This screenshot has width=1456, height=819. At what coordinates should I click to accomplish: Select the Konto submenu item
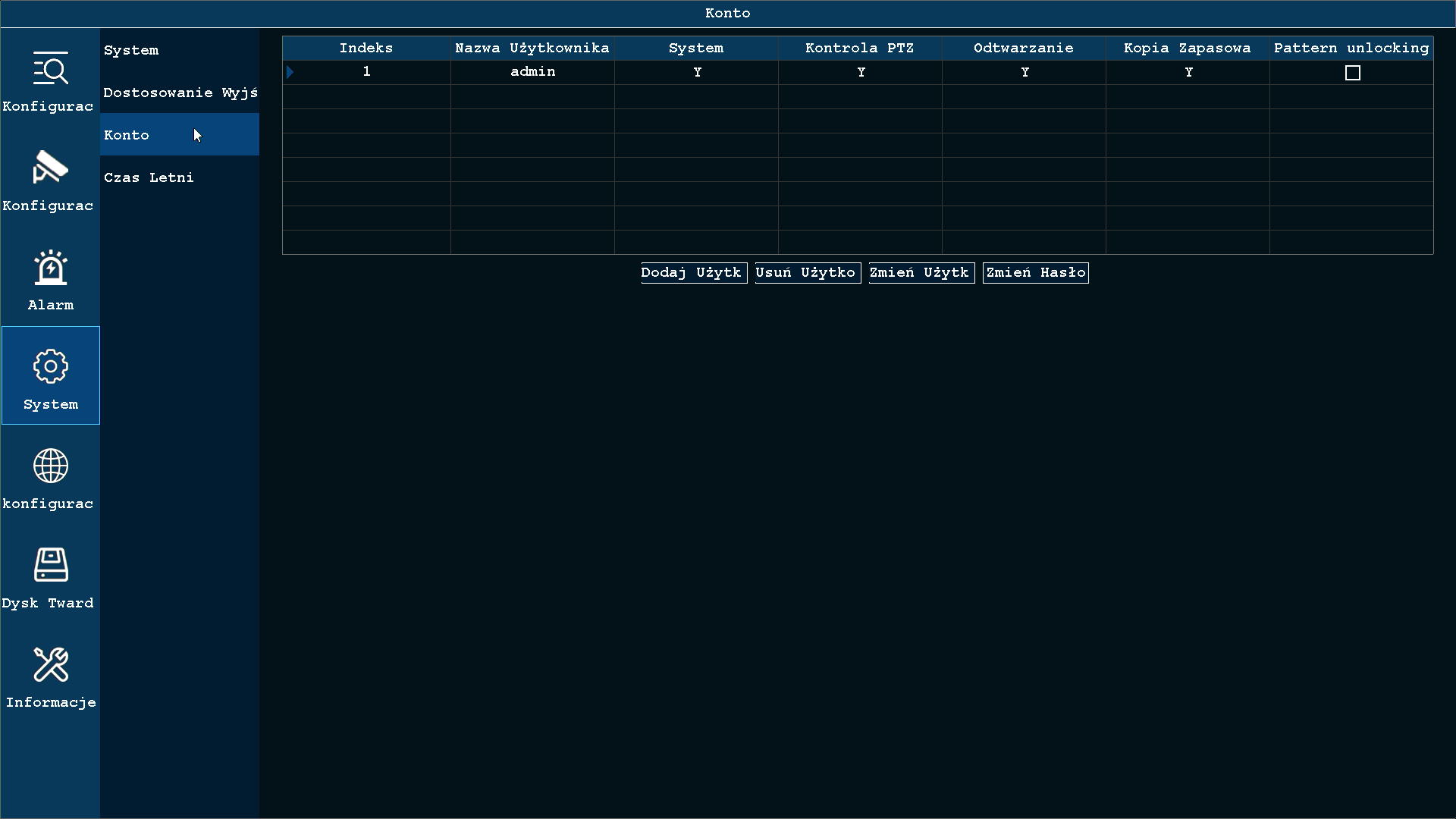coord(180,135)
